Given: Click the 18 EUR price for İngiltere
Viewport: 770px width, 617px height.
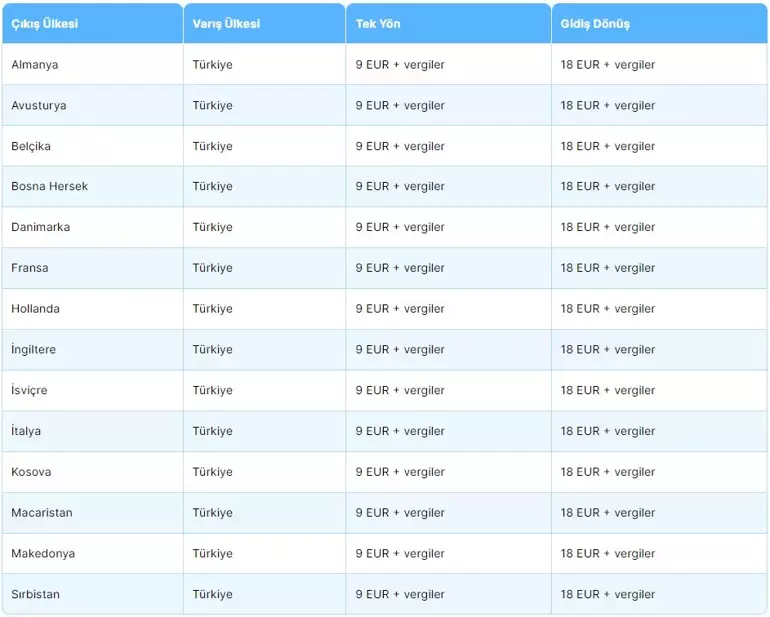Looking at the screenshot, I should coord(608,349).
